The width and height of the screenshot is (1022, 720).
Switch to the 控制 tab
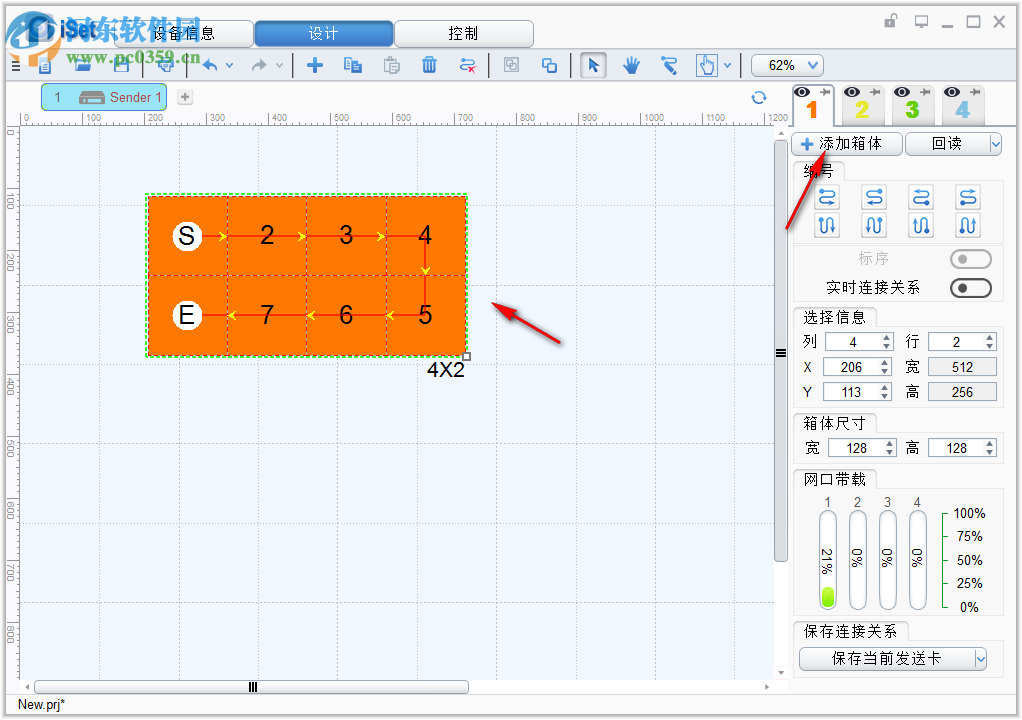click(464, 33)
